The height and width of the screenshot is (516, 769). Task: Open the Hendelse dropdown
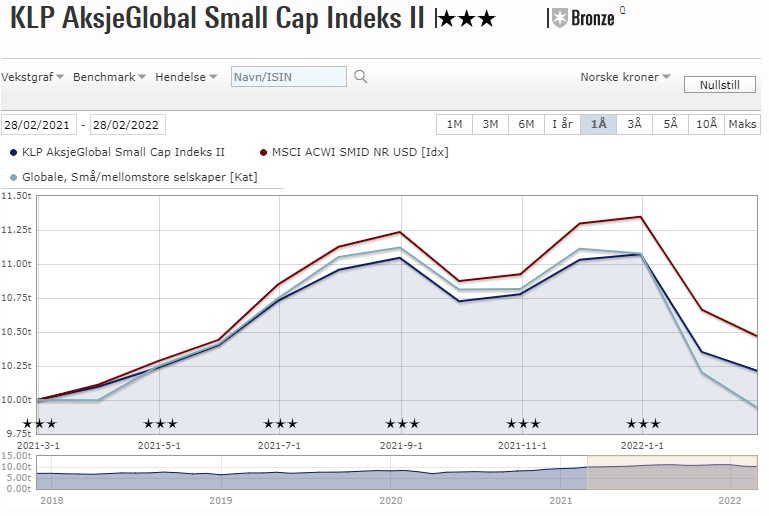186,77
